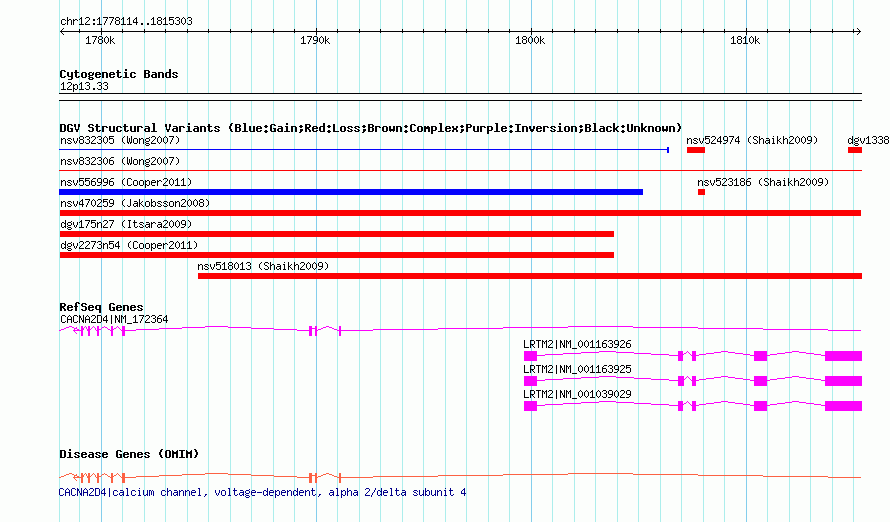
Task: Click the red bar for nsv518013
Action: point(530,276)
